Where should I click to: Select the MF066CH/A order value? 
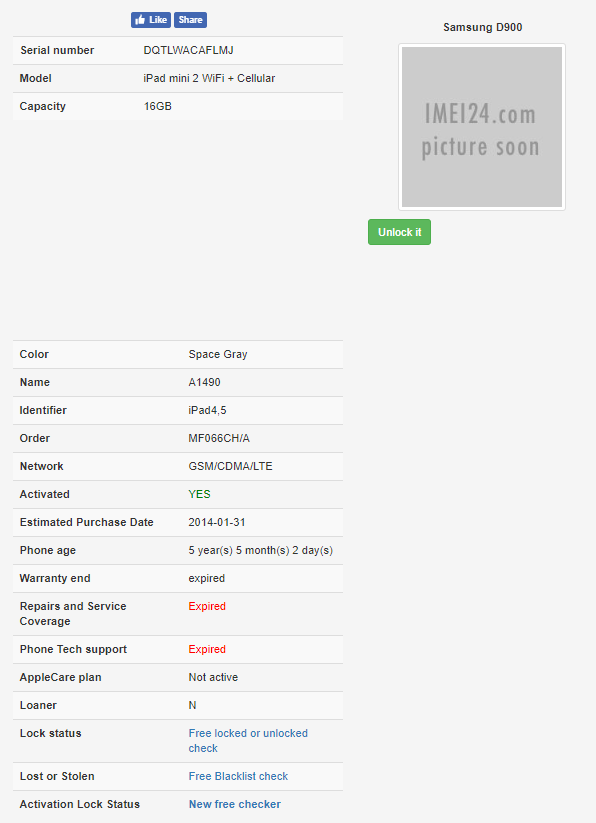219,438
